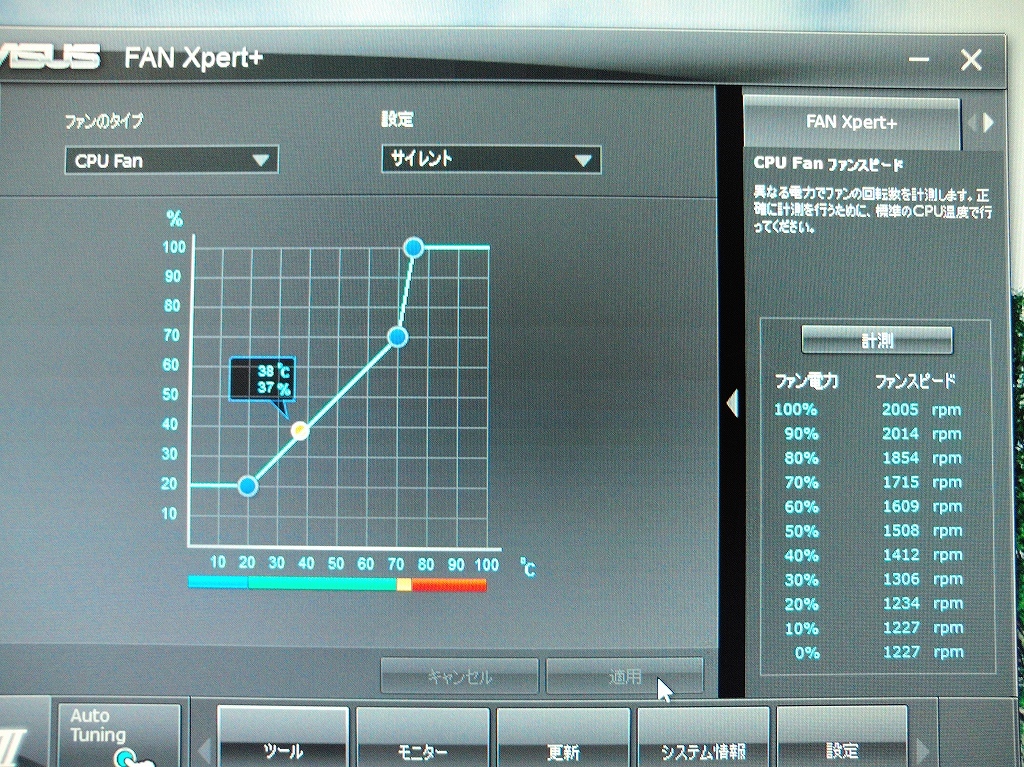
Task: Select the curve point at 100% top
Action: (413, 248)
